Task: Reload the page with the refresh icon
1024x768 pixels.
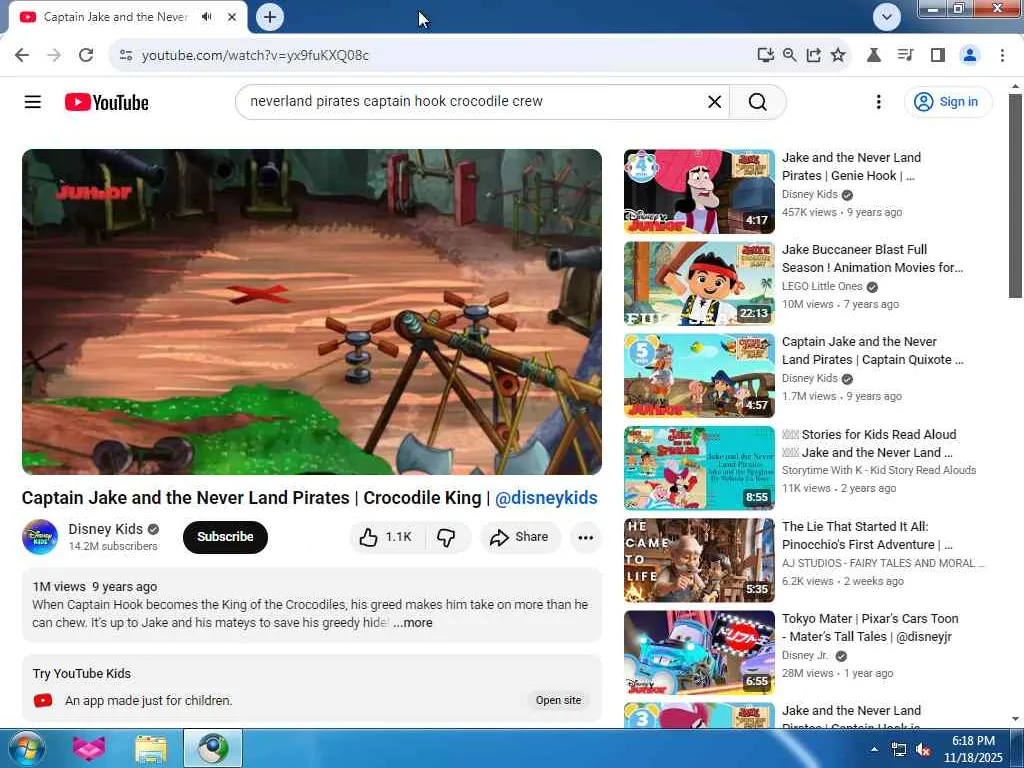Action: click(86, 55)
